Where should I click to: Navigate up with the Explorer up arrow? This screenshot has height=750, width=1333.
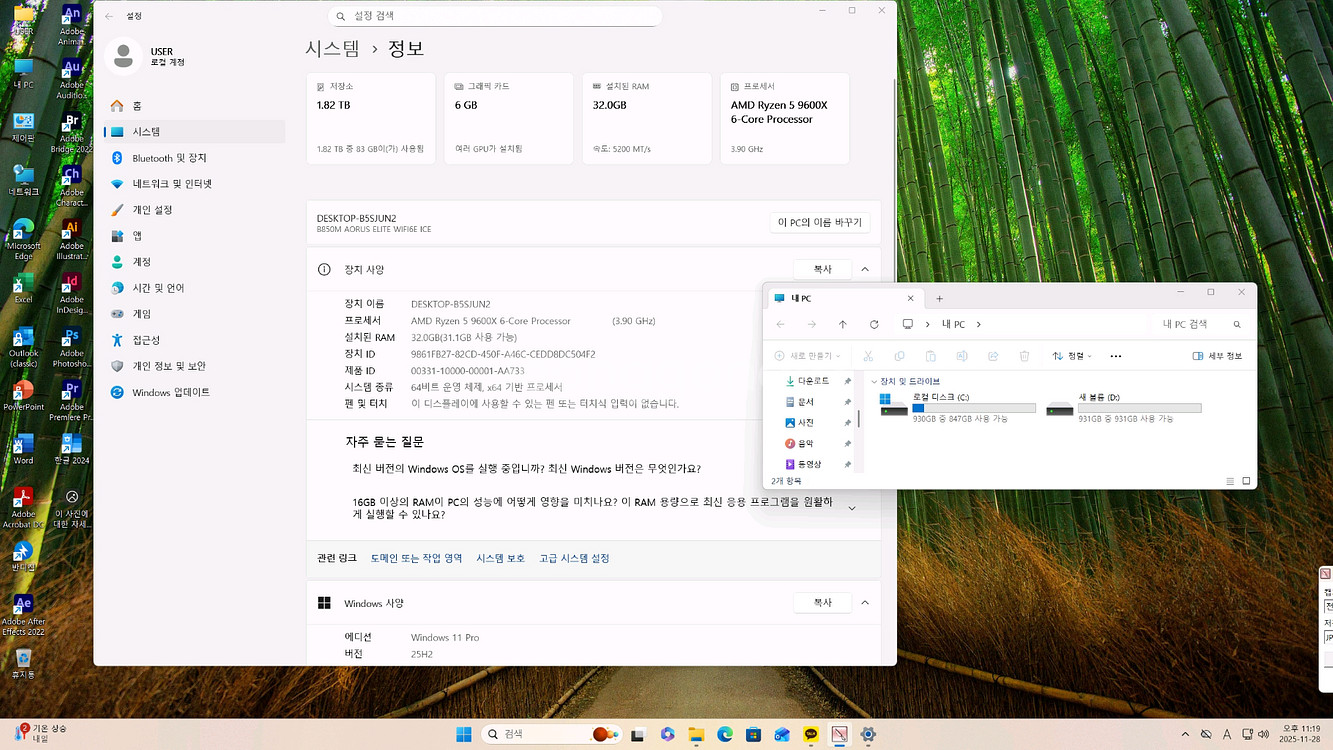[841, 323]
